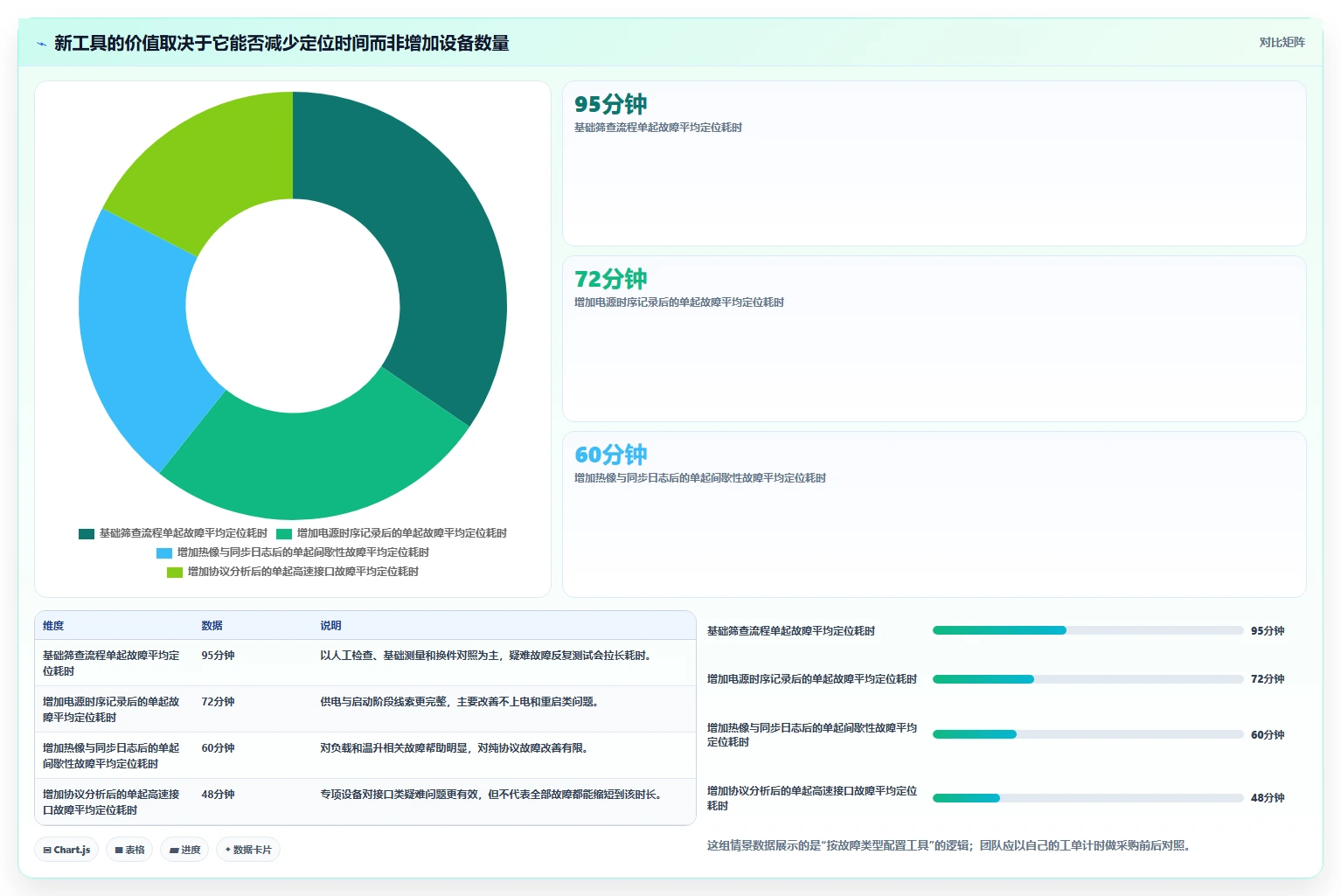1341x896 pixels.
Task: Click the 对比矩阵 label in header
Action: 1282,42
